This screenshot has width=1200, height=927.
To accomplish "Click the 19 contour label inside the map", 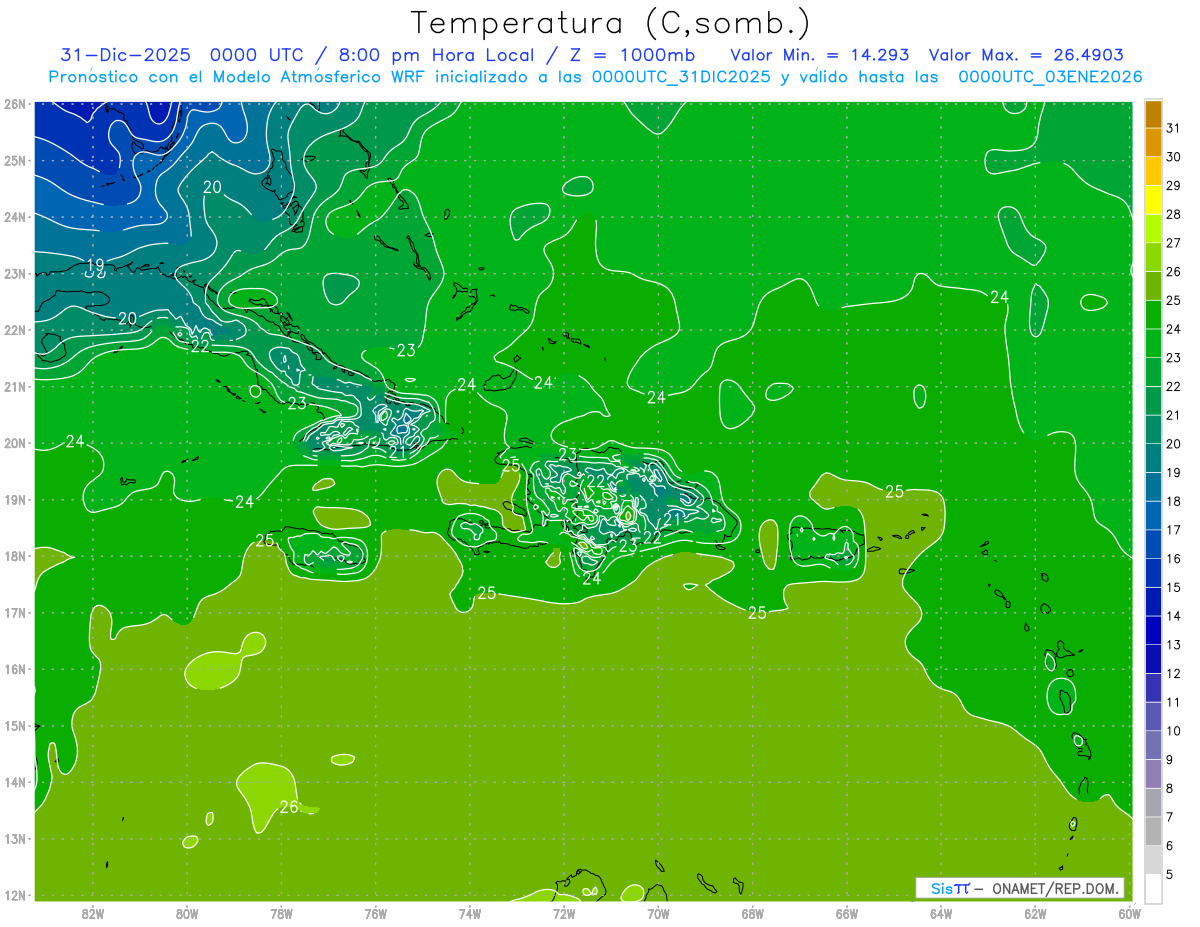I will 96,265.
